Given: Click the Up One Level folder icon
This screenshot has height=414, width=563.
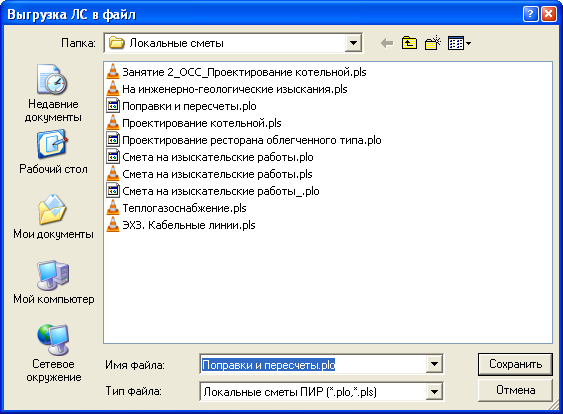Looking at the screenshot, I should (409, 43).
